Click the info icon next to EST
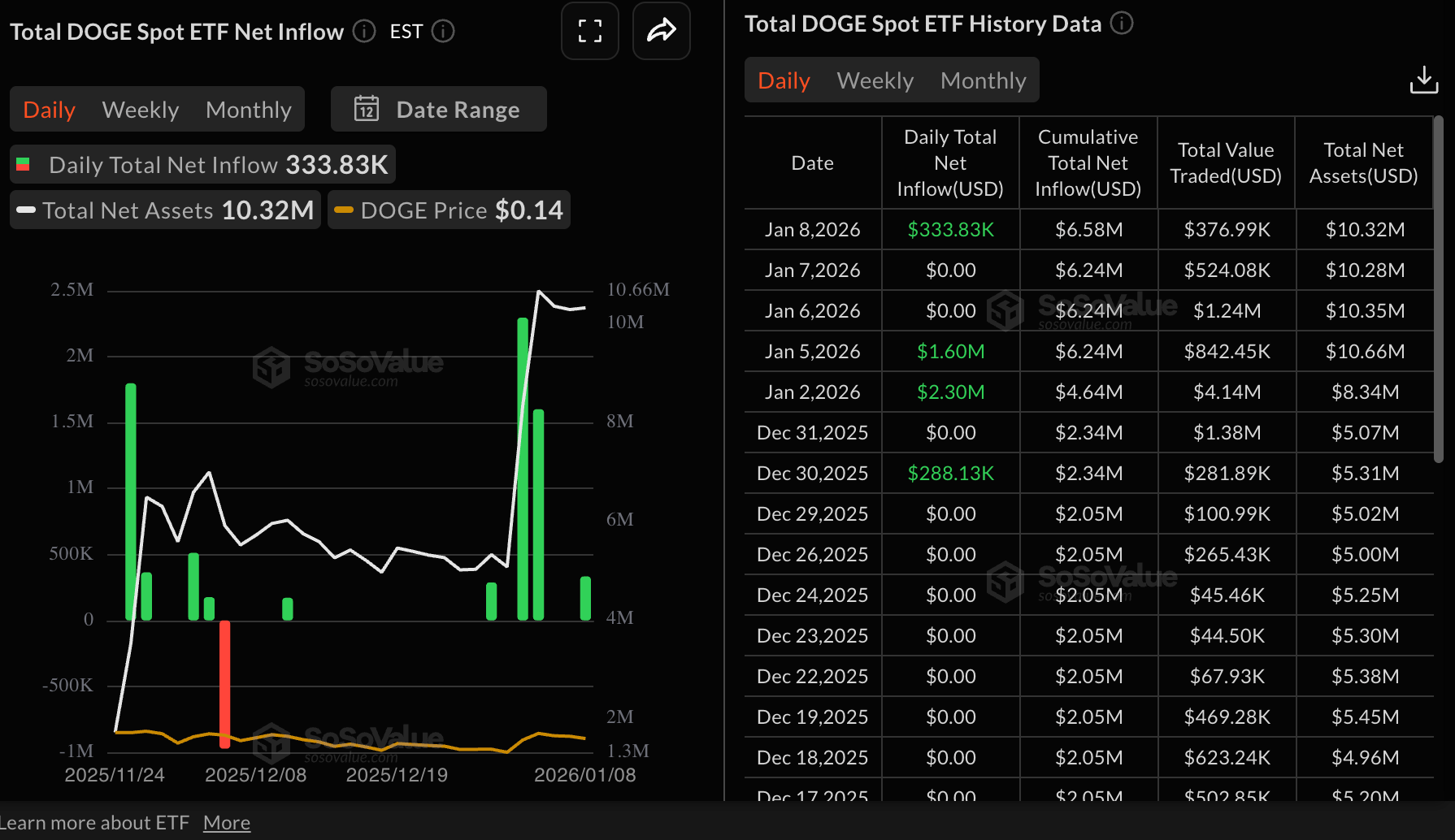Screen dimensions: 1455x840 coord(442,31)
